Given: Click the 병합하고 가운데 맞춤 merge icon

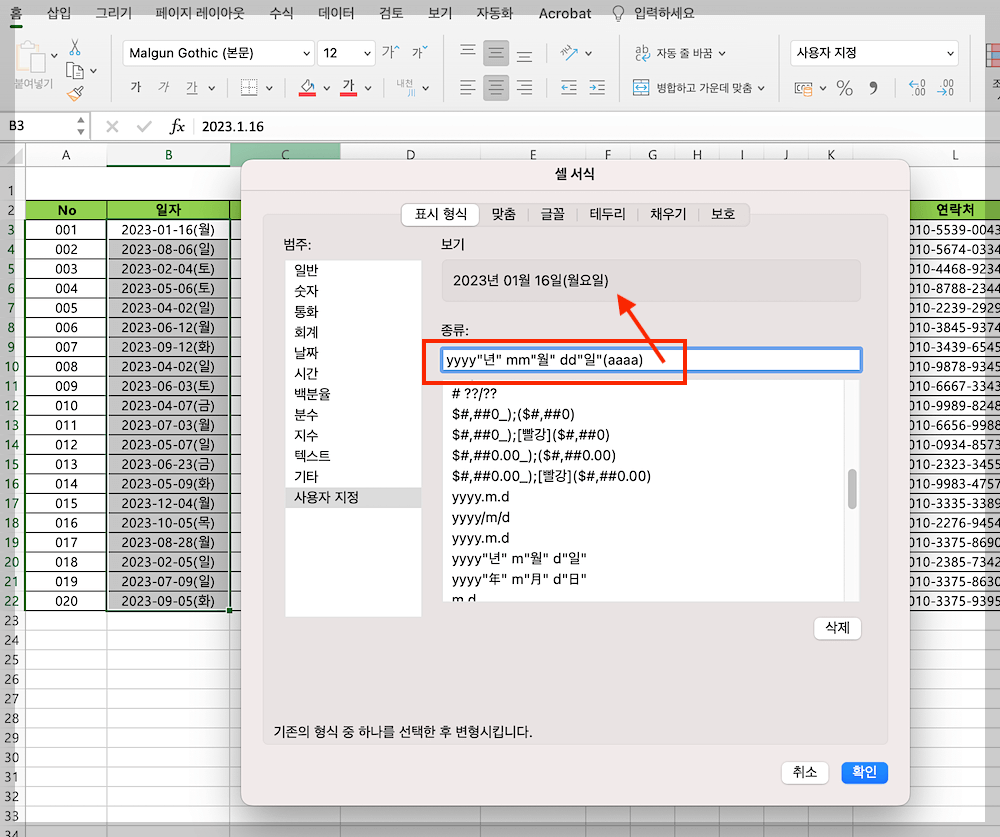Looking at the screenshot, I should pos(640,87).
